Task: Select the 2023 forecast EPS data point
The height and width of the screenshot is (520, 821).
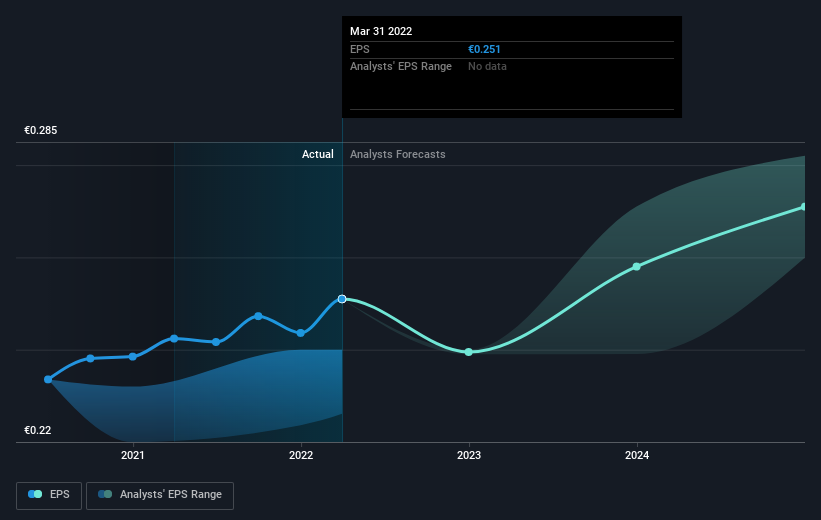Action: (469, 352)
